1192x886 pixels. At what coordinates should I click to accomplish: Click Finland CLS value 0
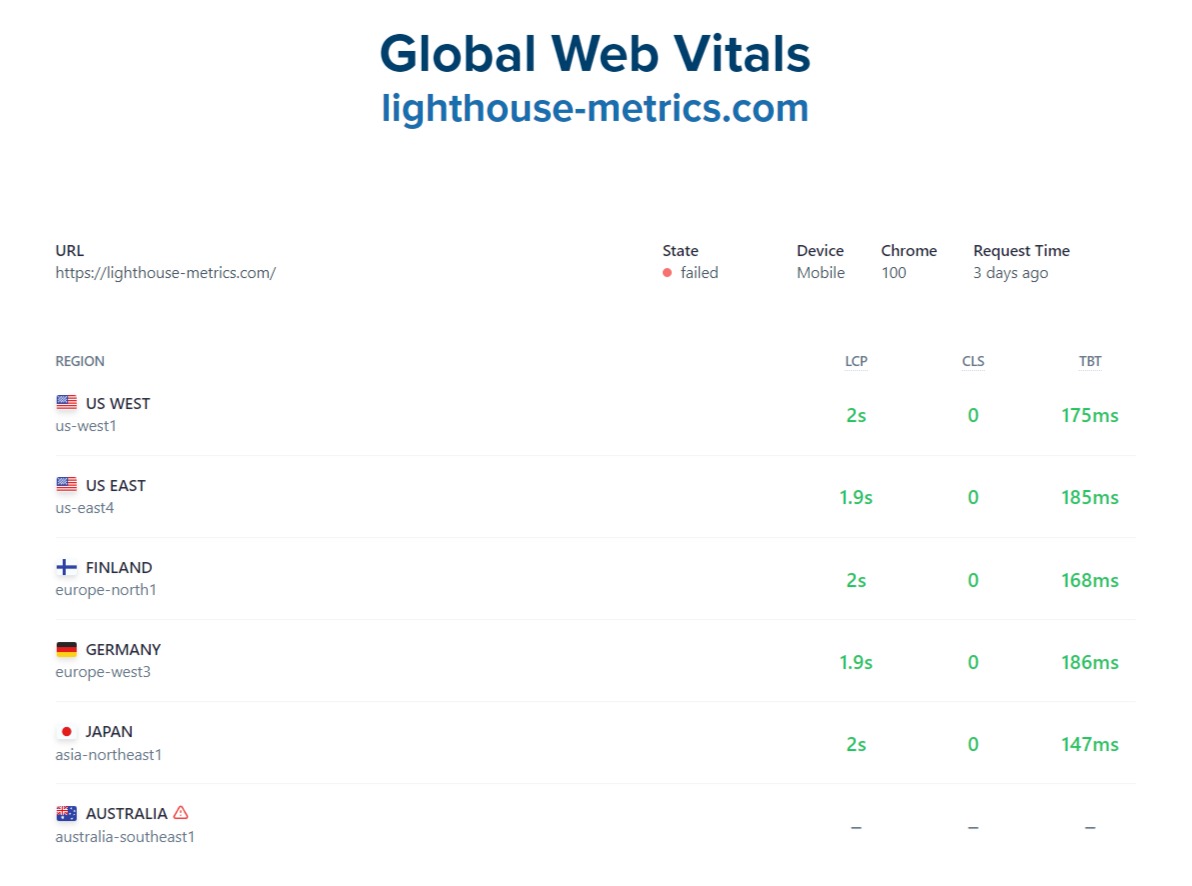point(973,580)
